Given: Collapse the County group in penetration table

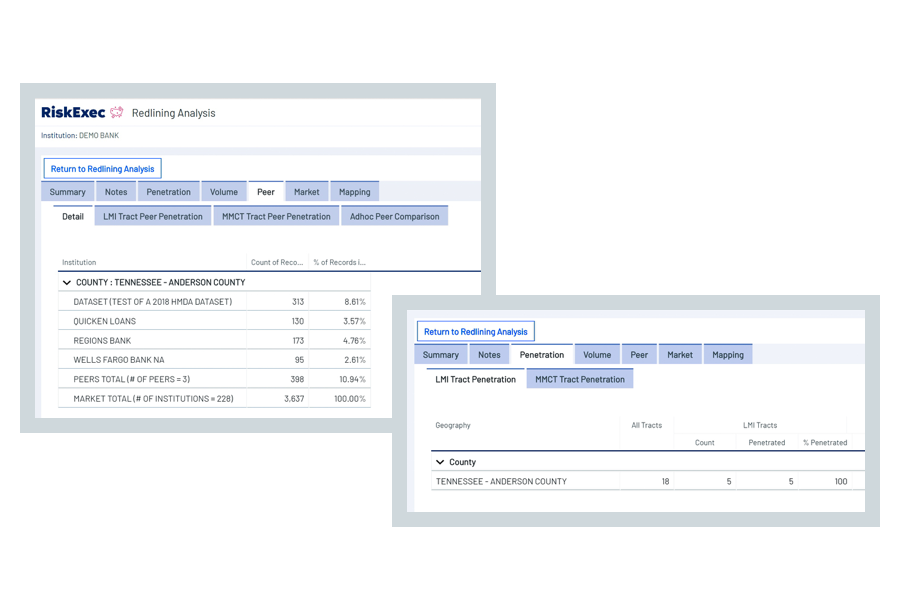Looking at the screenshot, I should pyautogui.click(x=440, y=461).
